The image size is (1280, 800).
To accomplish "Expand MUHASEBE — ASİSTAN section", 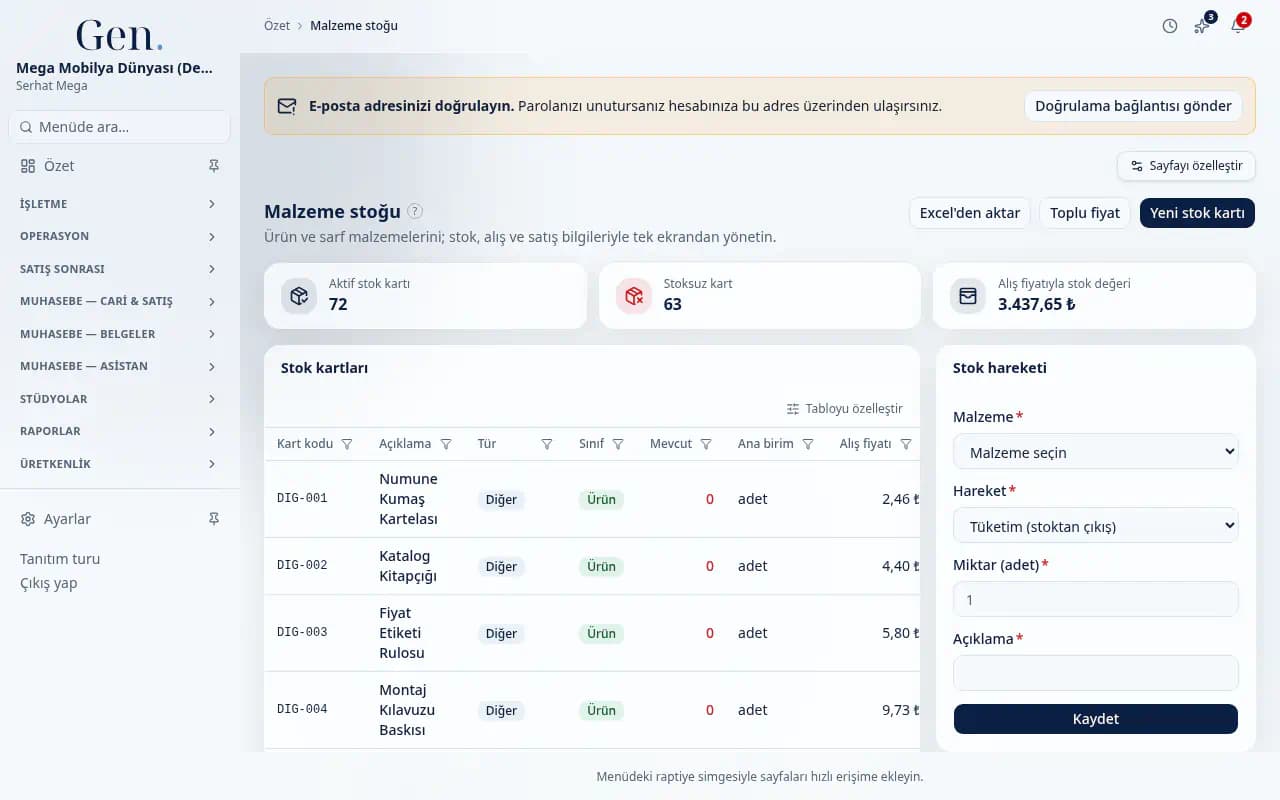I will click(x=119, y=366).
